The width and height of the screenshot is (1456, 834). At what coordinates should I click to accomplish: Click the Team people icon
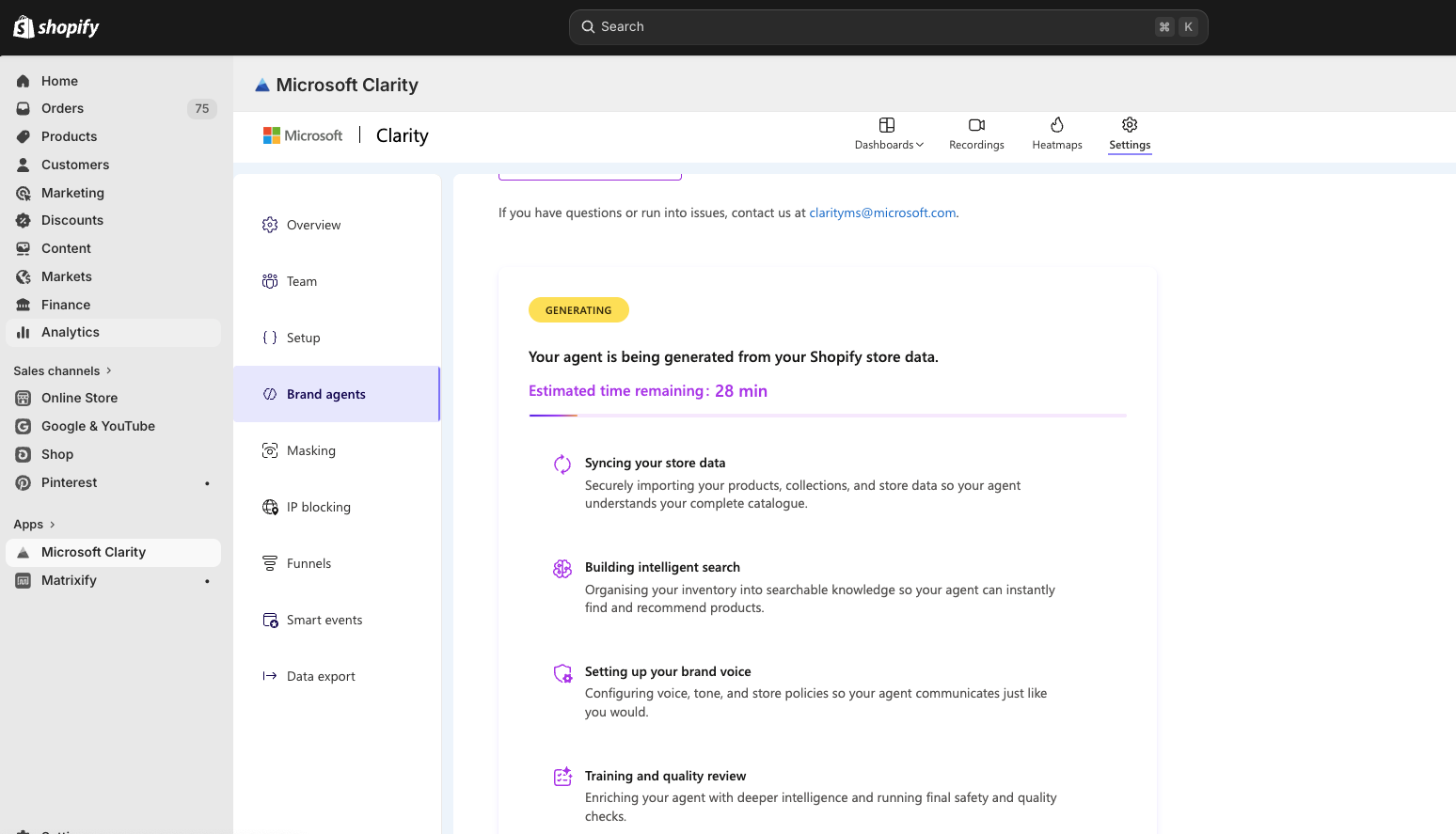270,281
